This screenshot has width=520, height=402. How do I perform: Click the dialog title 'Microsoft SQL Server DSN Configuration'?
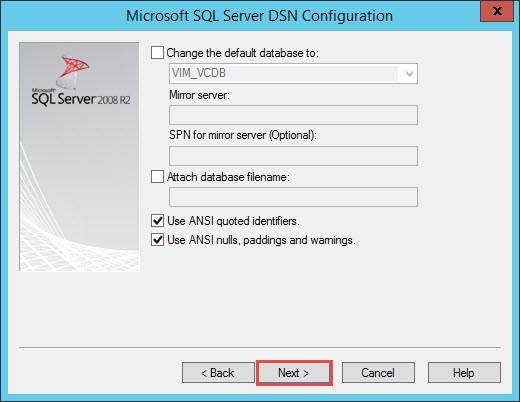259,16
